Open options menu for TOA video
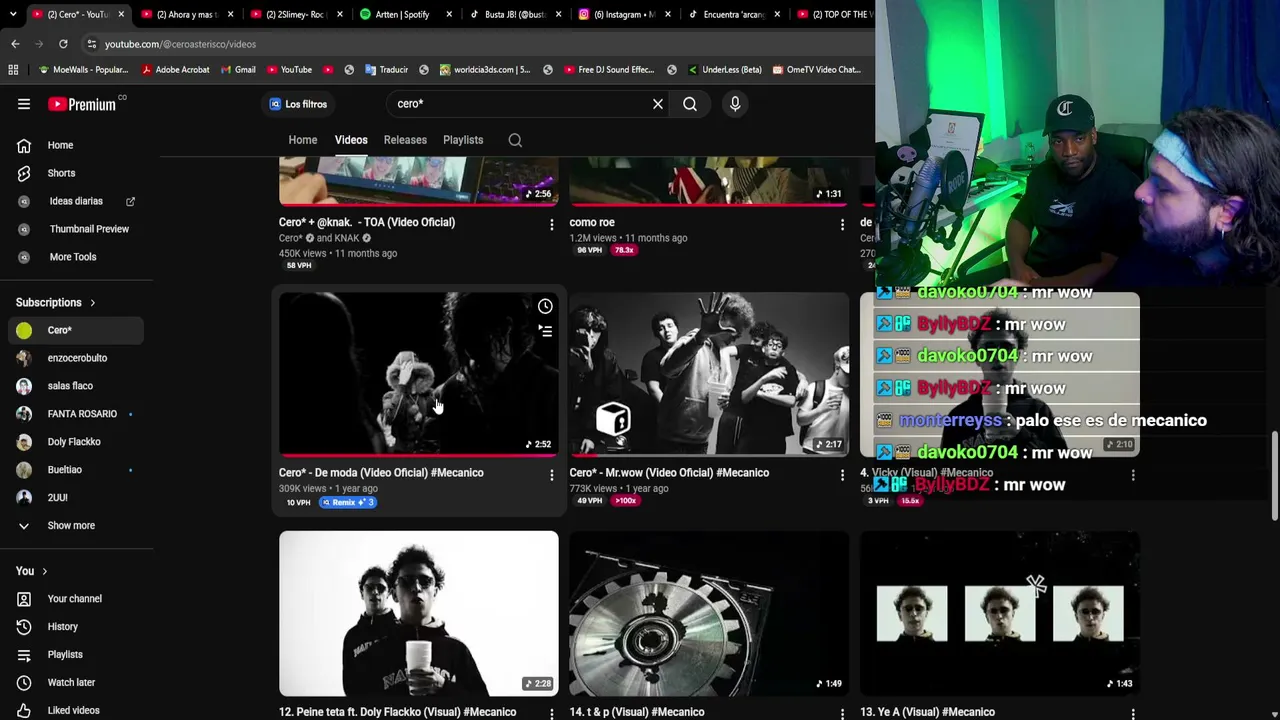 [551, 225]
